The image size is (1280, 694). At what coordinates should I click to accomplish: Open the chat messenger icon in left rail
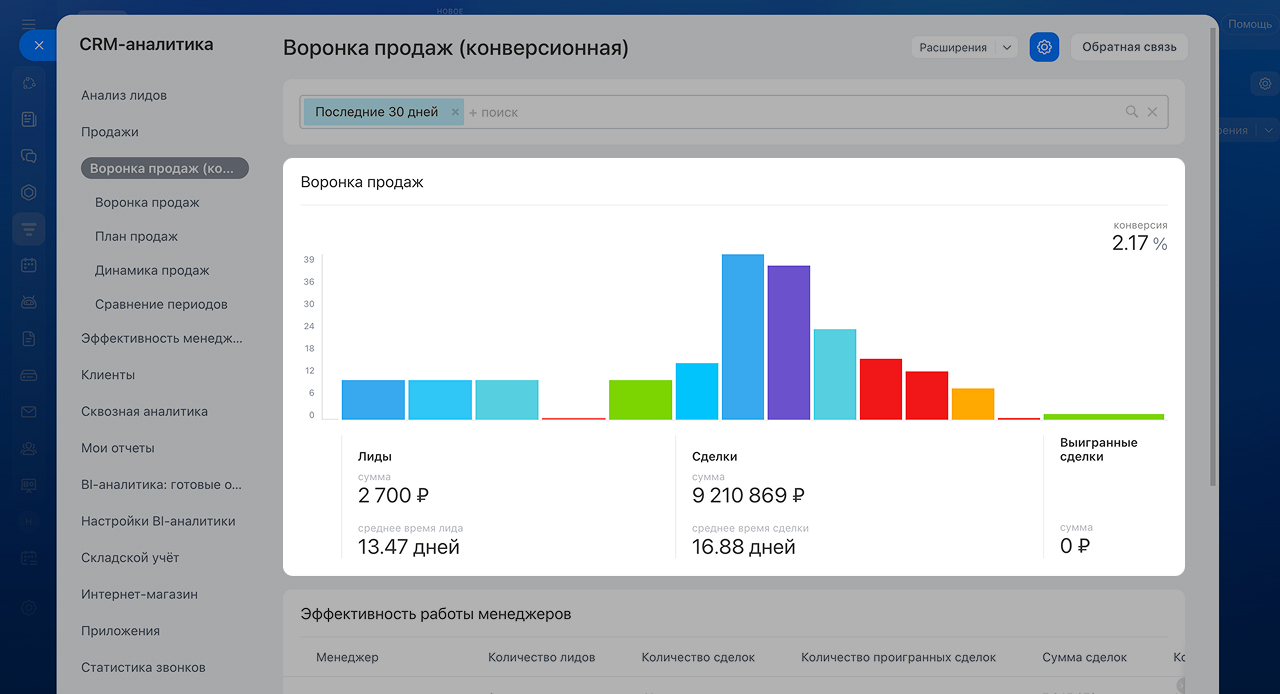[x=28, y=156]
